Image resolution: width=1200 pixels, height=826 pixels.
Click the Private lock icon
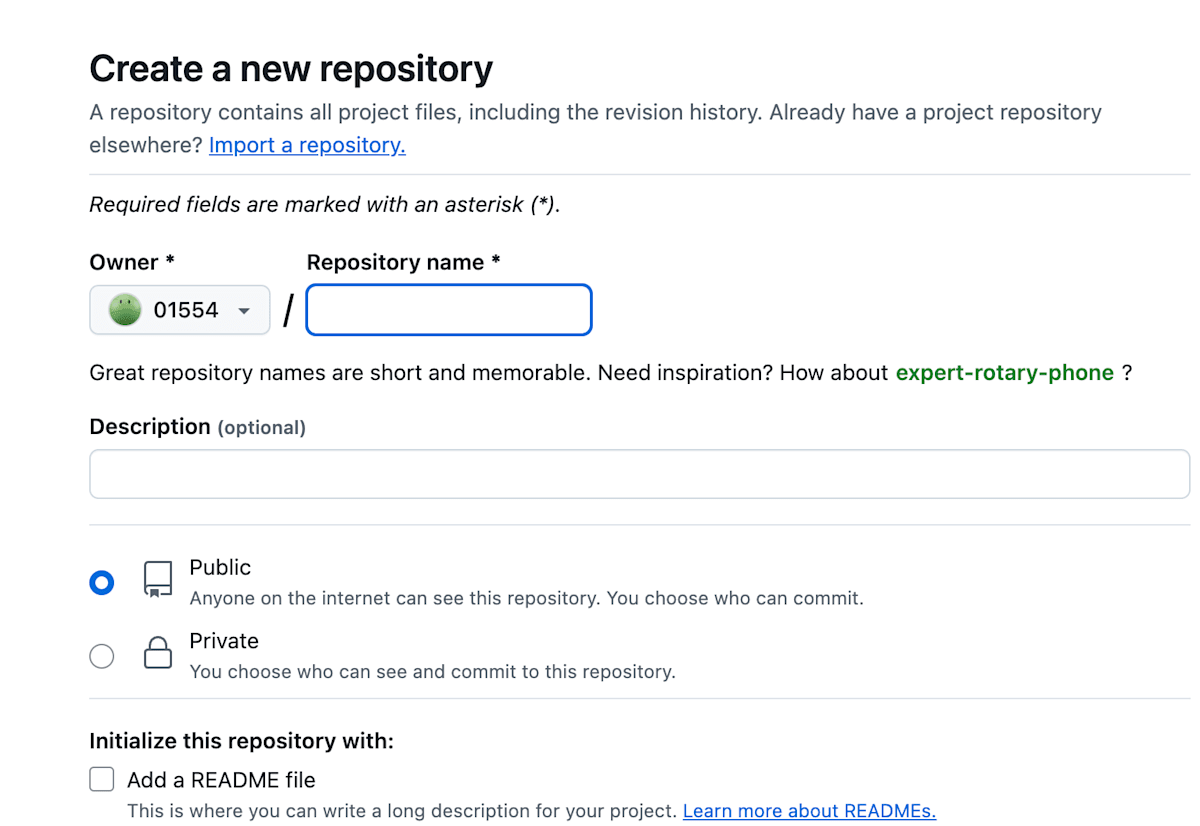157,655
